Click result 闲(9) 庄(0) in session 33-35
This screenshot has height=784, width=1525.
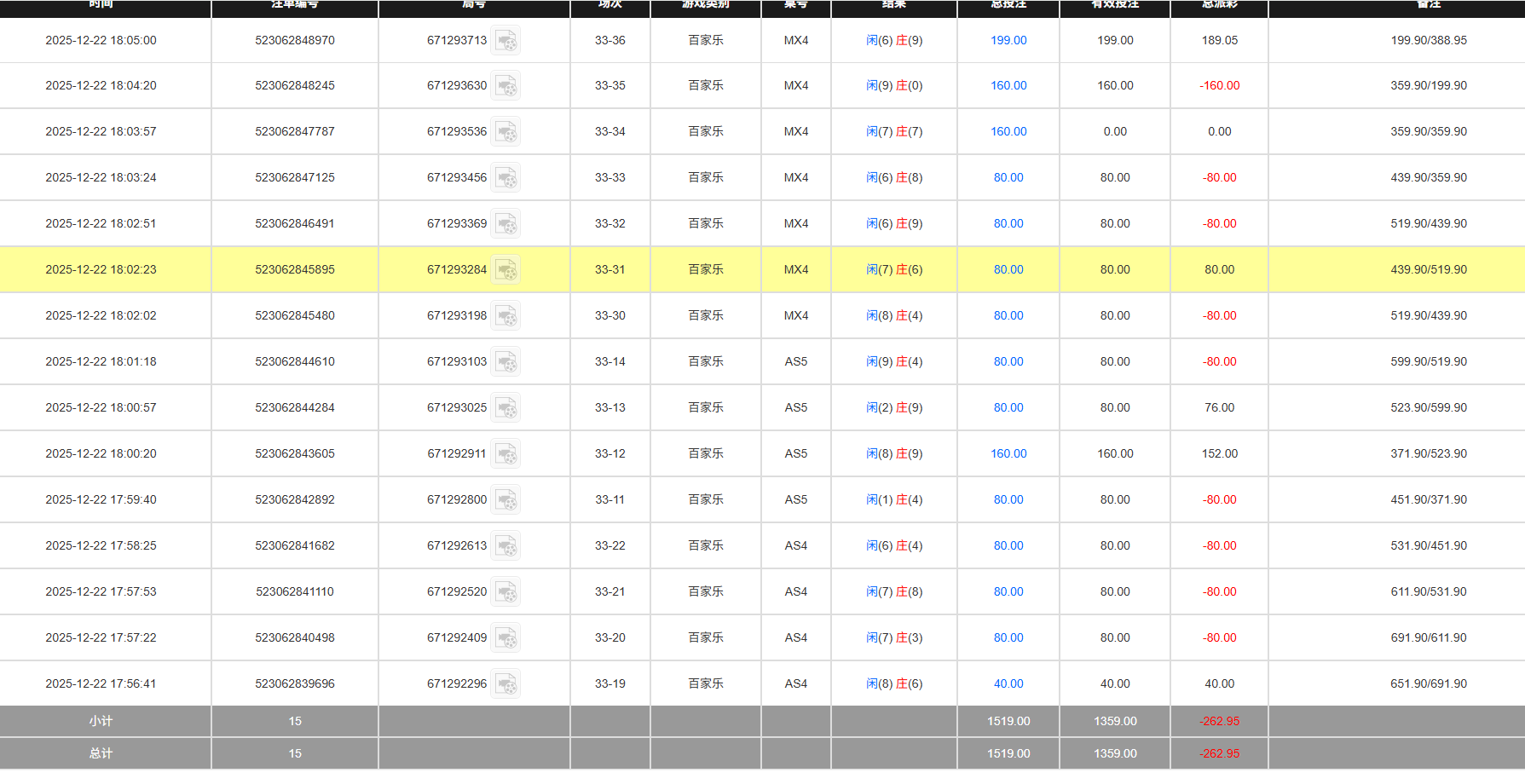pos(894,85)
